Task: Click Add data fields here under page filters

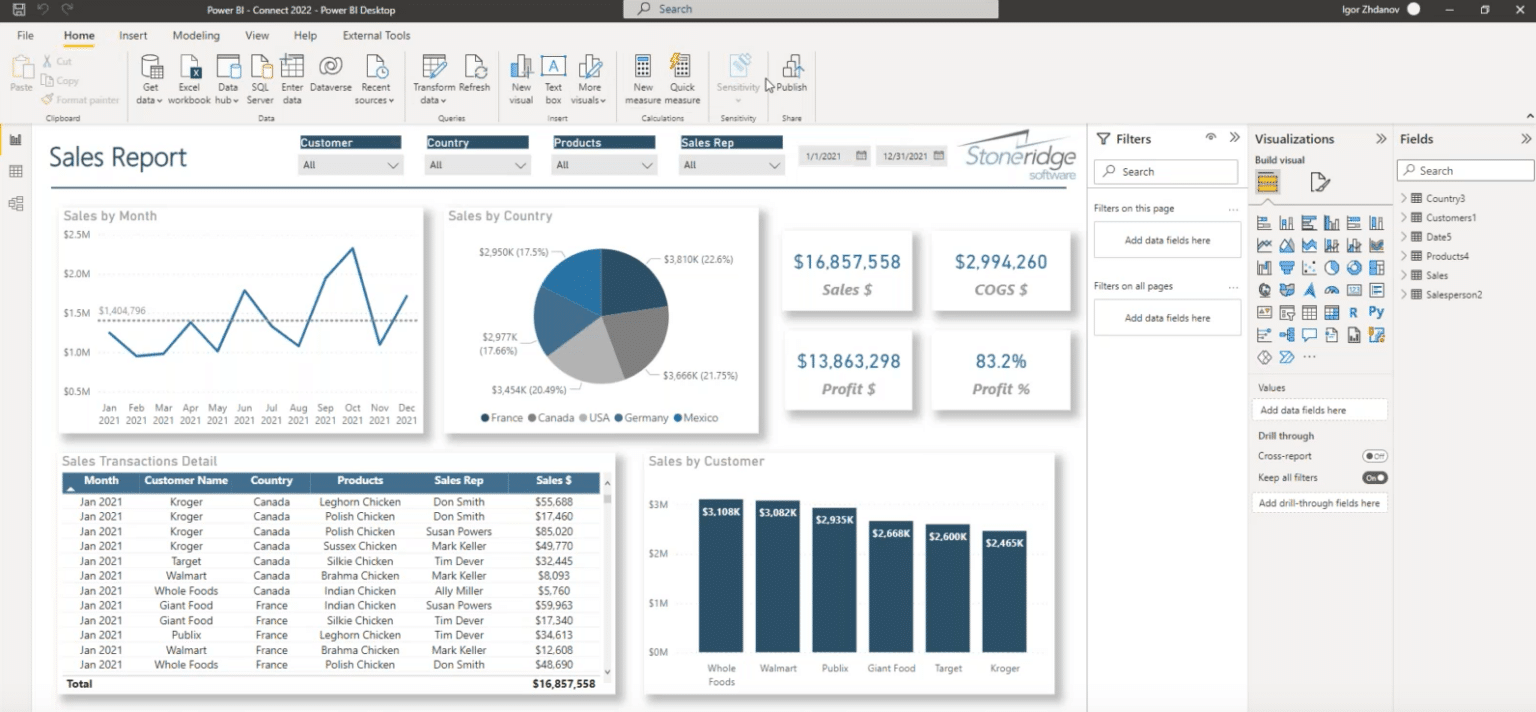Action: (1167, 239)
